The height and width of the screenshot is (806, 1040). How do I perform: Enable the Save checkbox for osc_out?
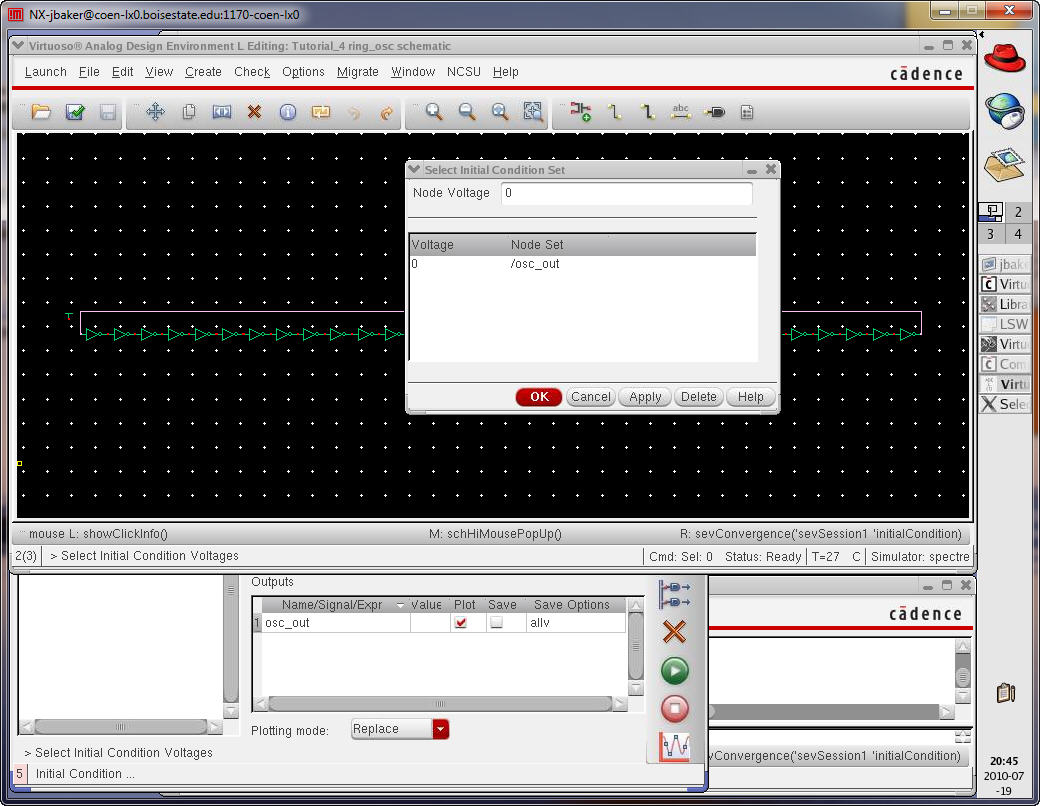click(x=496, y=623)
